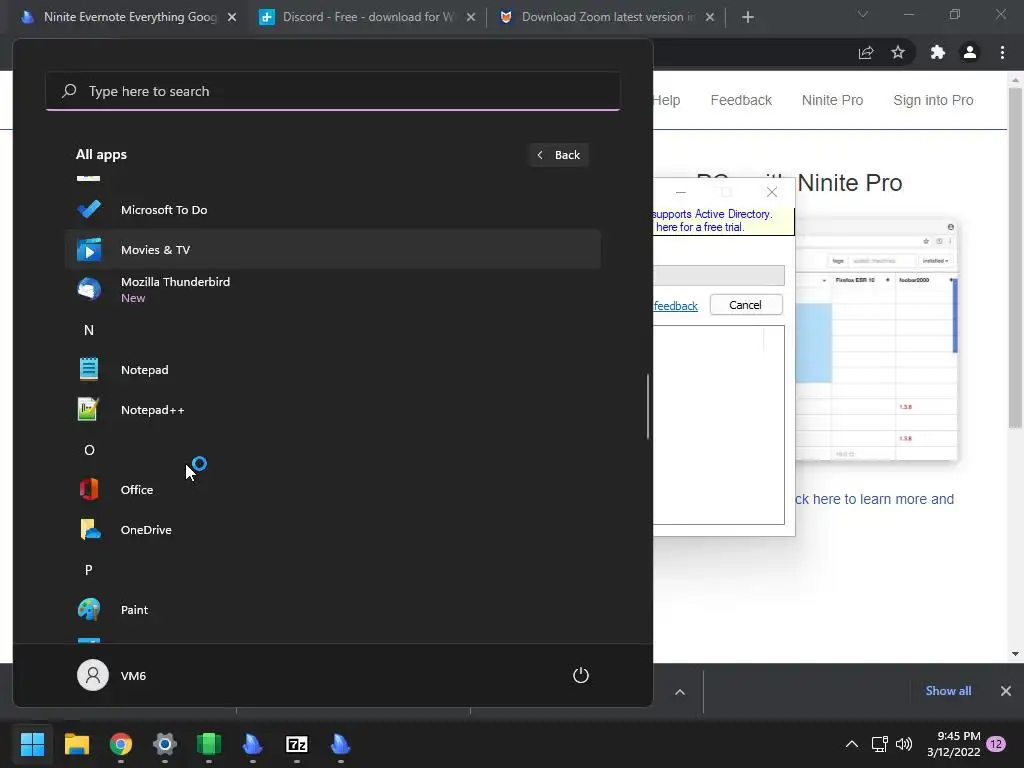Switch to the Download Zoom tab
Viewport: 1024px width, 768px height.
tap(606, 17)
